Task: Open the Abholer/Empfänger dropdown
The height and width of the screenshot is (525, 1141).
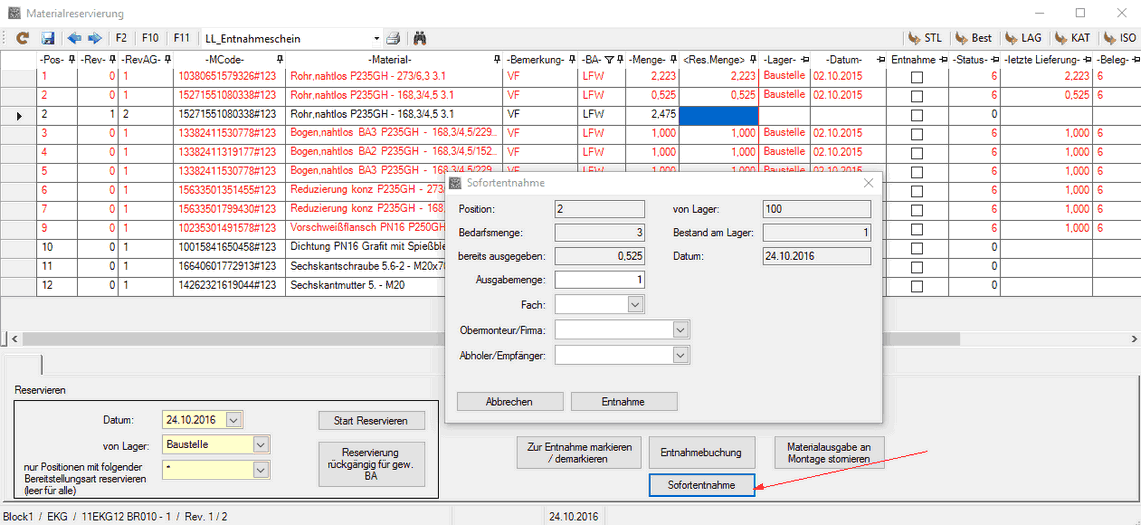Action: point(680,354)
